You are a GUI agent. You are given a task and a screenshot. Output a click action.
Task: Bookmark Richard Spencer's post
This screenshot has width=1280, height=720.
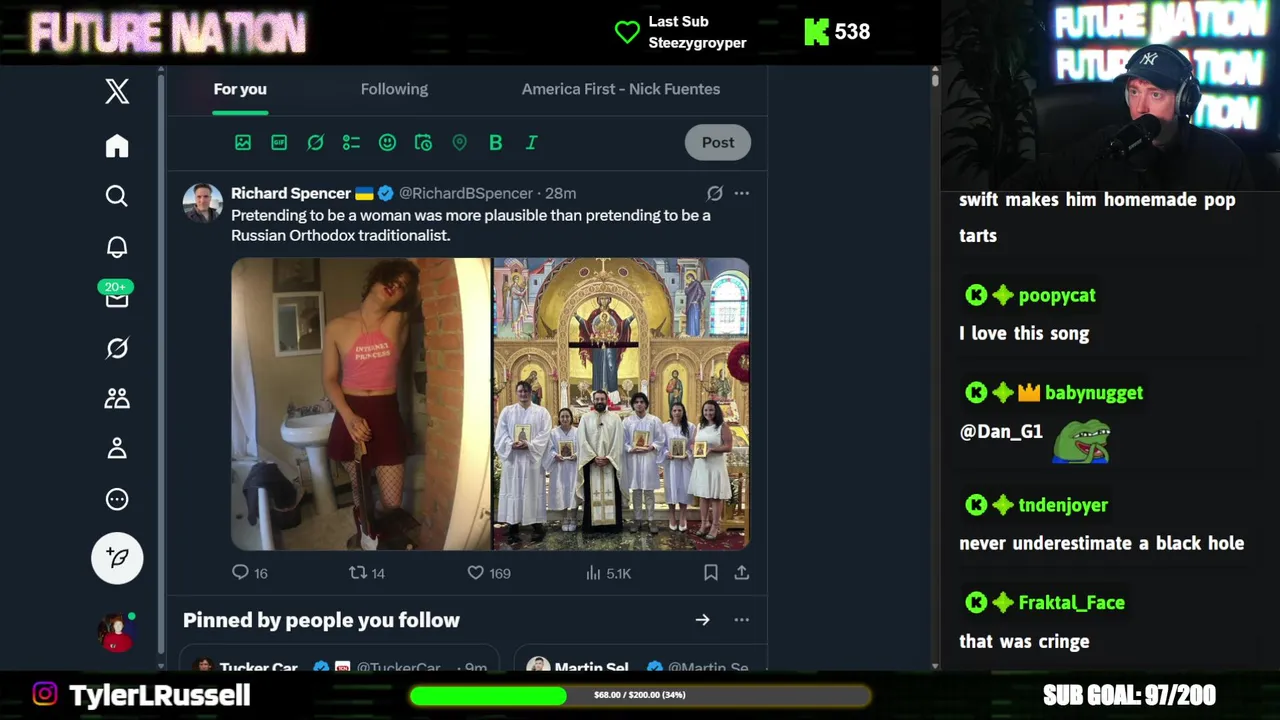[710, 573]
